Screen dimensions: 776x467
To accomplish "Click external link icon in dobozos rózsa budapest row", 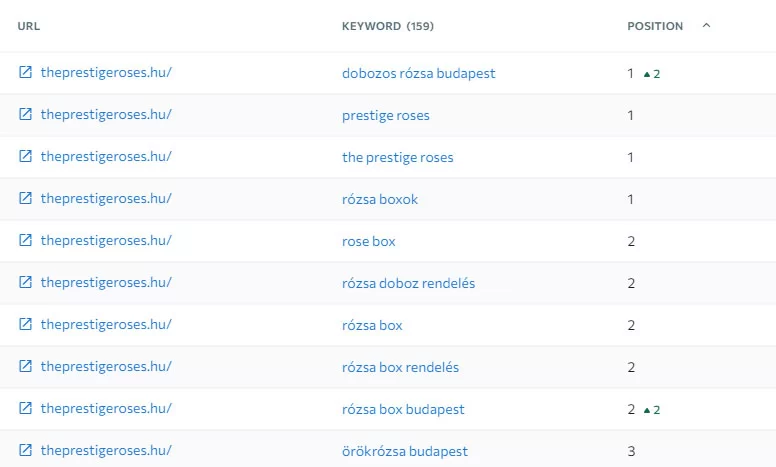I will point(25,72).
